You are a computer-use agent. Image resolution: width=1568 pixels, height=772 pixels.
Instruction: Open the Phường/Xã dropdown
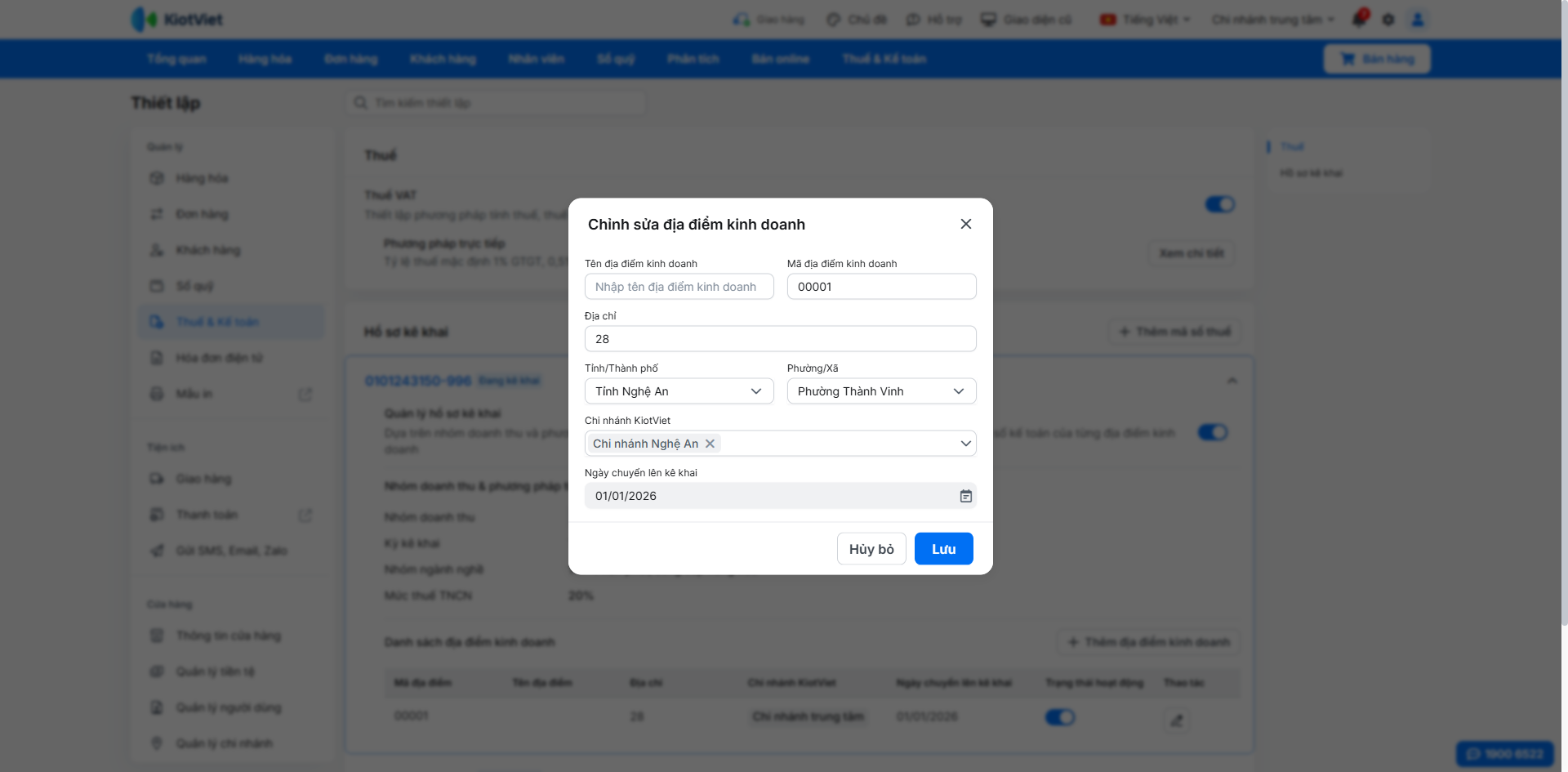[x=882, y=391]
